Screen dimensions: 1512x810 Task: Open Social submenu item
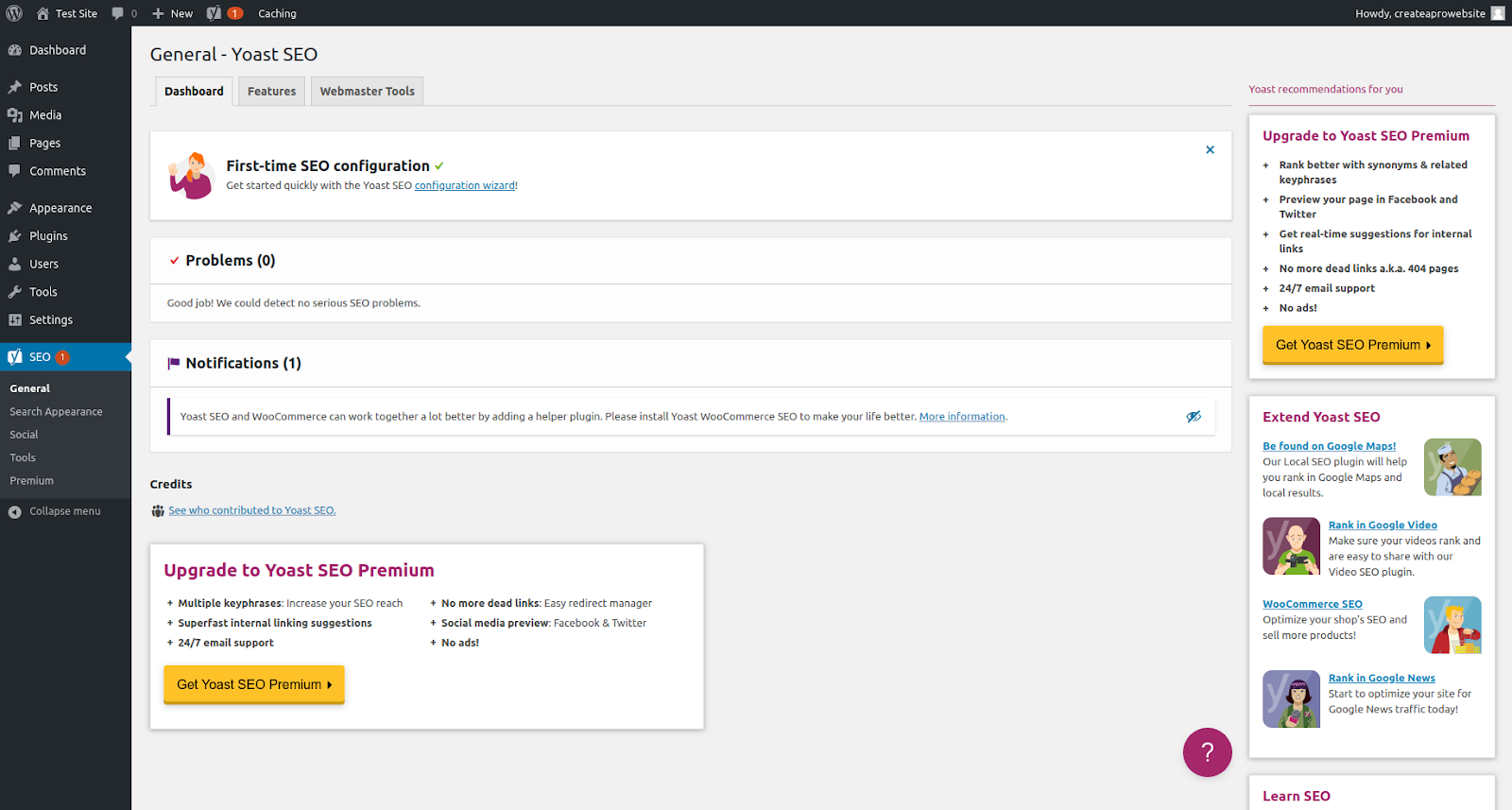pos(24,435)
